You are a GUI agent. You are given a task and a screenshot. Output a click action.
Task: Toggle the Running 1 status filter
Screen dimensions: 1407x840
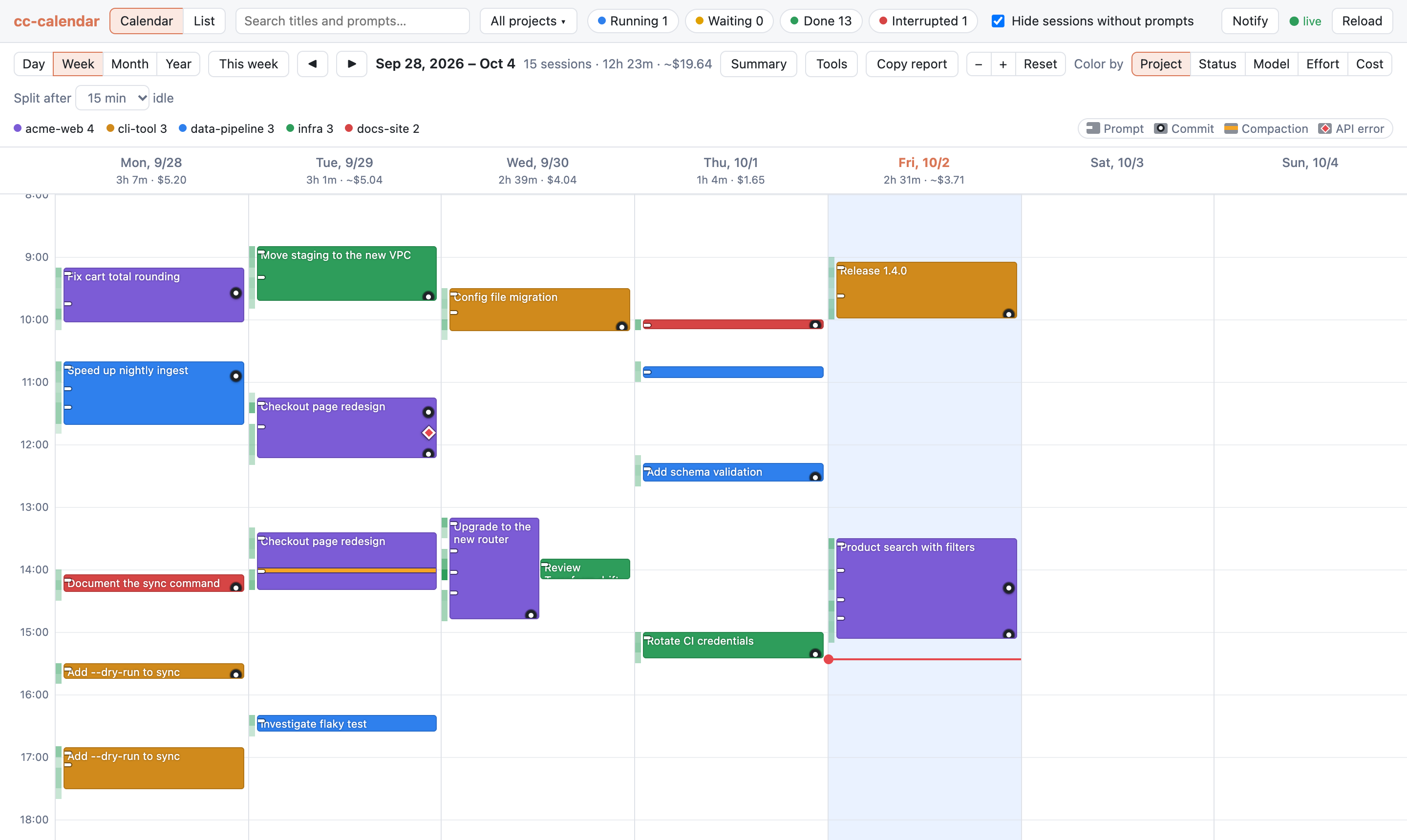pos(633,21)
